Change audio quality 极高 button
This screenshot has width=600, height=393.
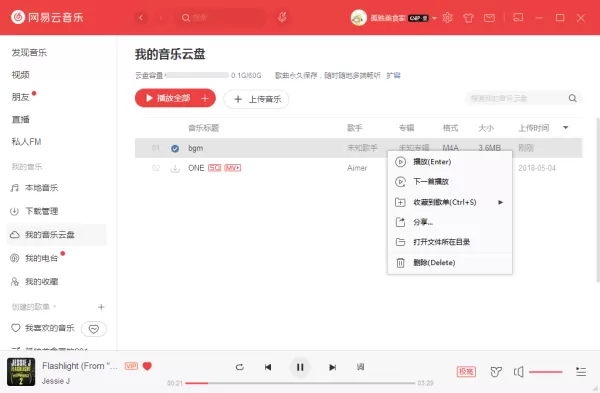tap(466, 372)
